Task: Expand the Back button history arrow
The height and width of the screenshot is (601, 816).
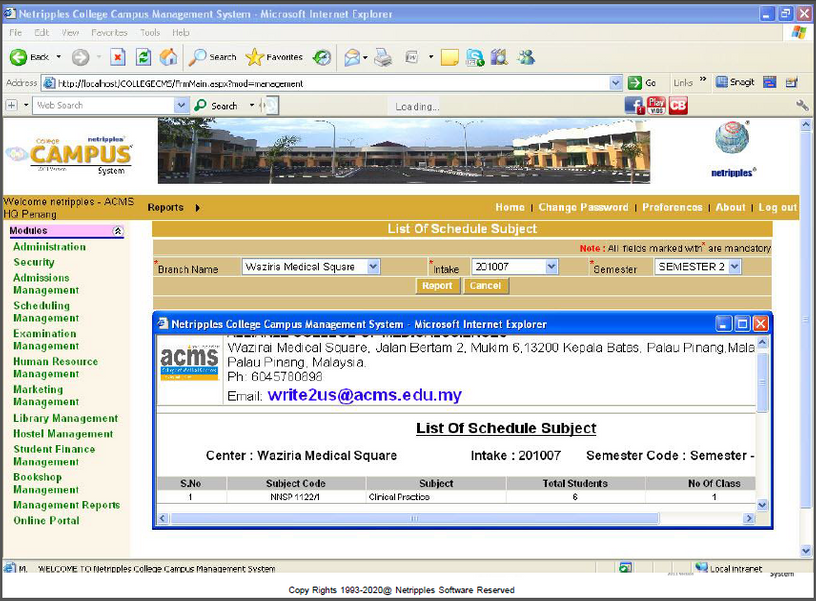Action: point(59,57)
